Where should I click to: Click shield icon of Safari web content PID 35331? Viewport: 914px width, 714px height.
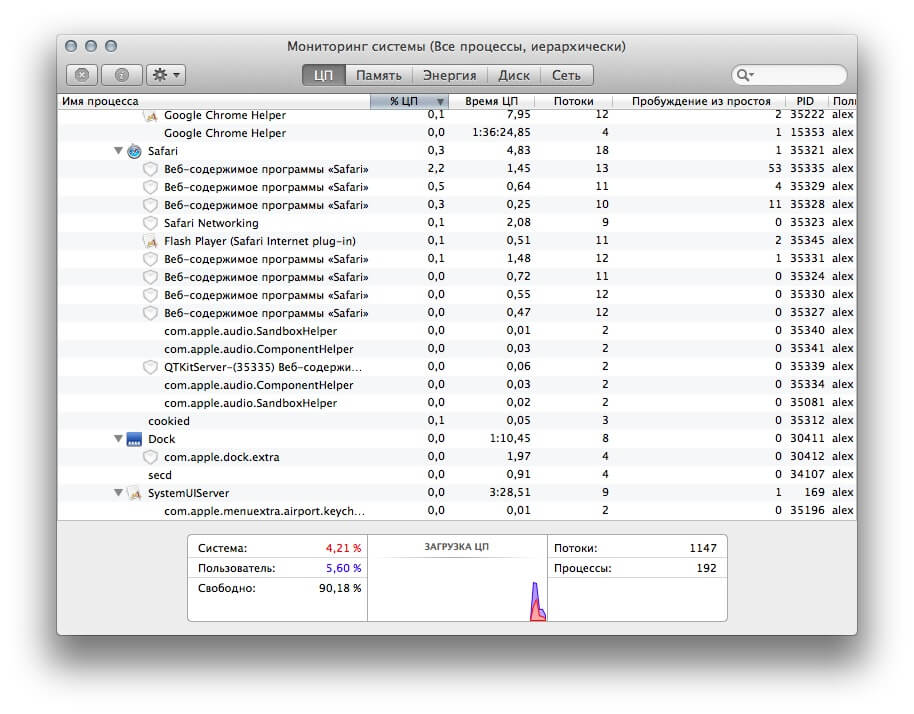[x=150, y=259]
